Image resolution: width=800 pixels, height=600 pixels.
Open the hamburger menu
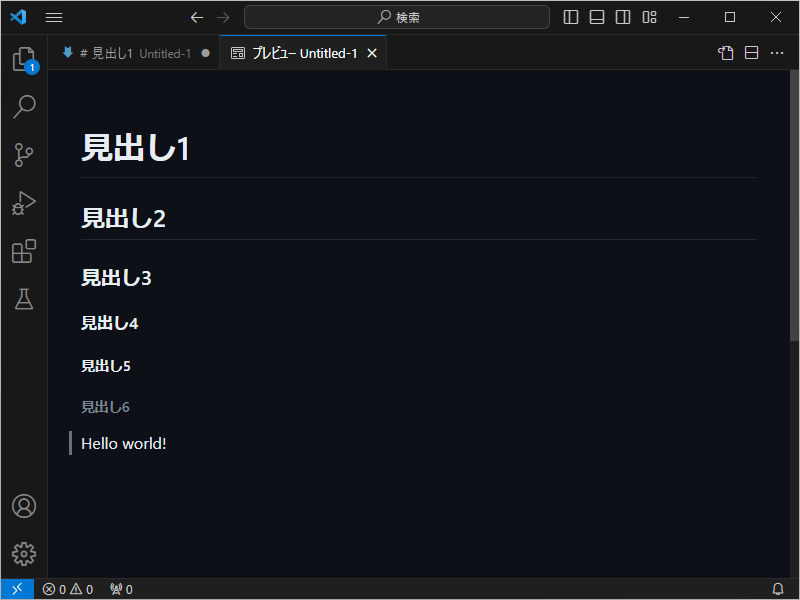click(x=53, y=17)
